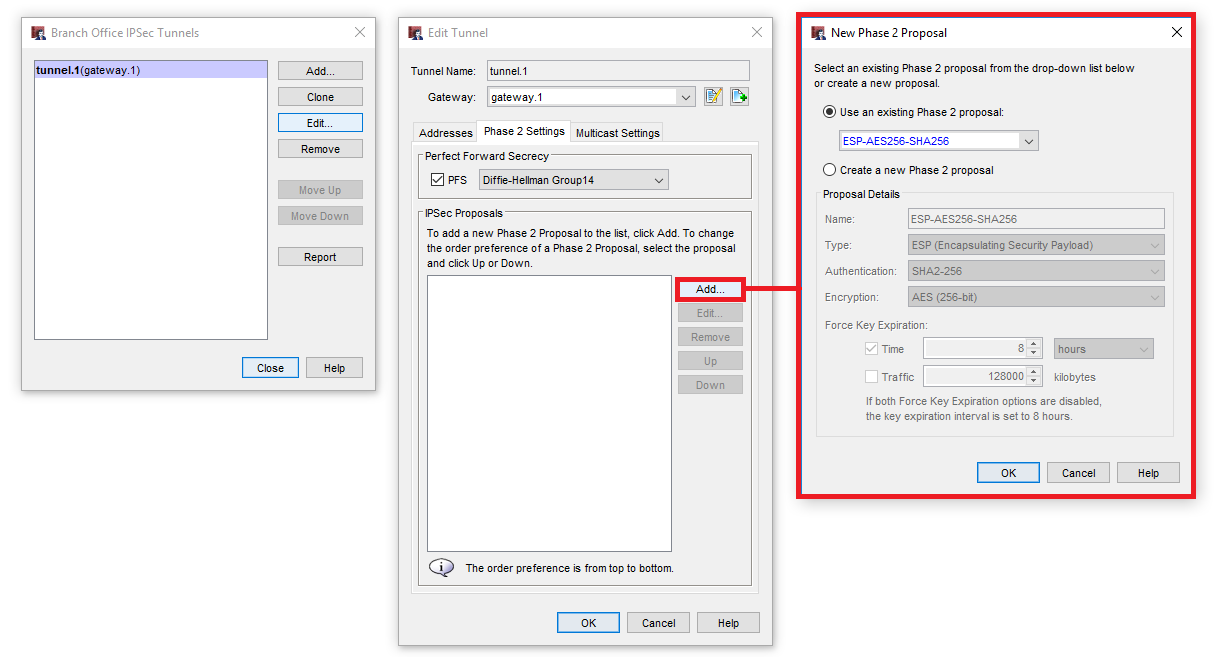Open the ESP-AES256-SHA256 proposal dropdown
1217x657 pixels.
click(x=1029, y=141)
